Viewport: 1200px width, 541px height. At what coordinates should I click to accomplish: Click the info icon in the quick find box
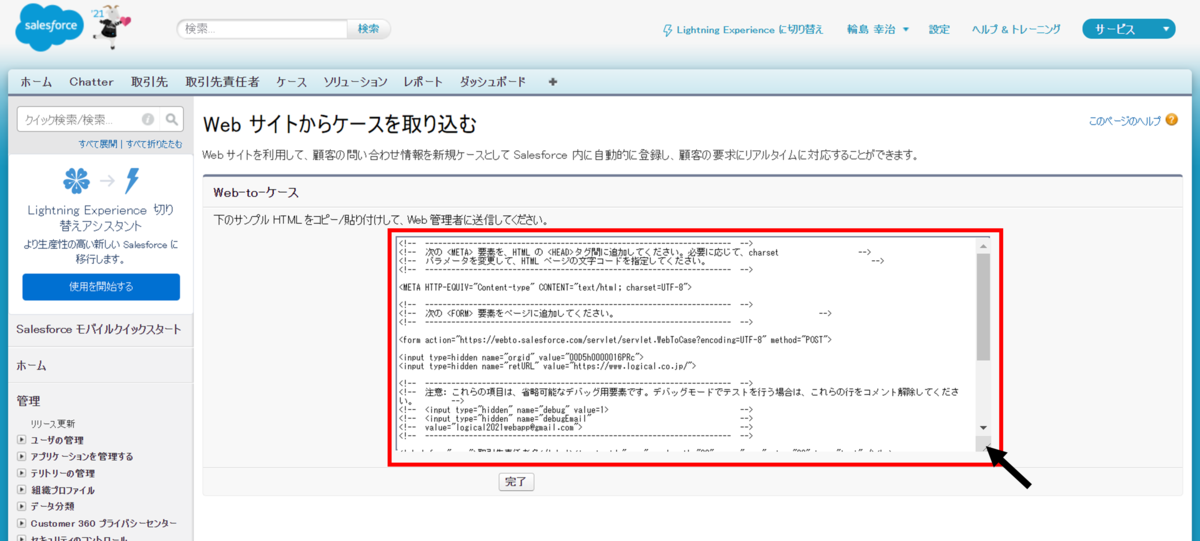pyautogui.click(x=148, y=119)
